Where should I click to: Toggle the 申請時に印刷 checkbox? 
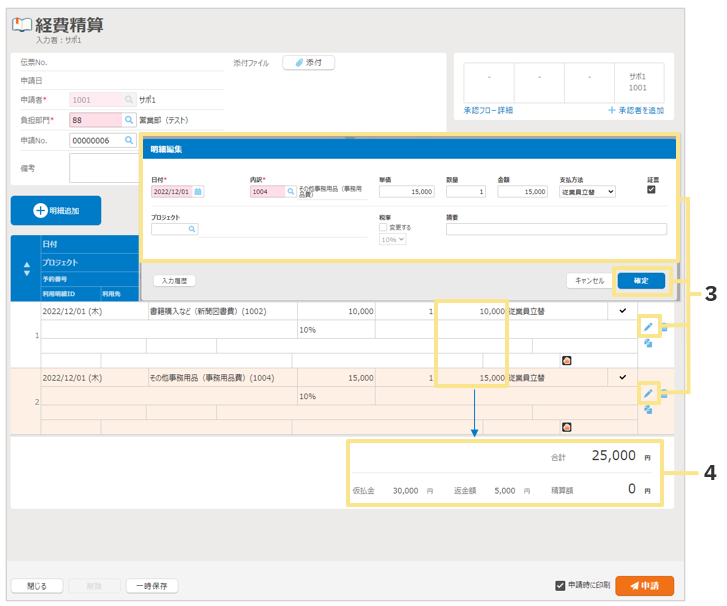(x=560, y=586)
